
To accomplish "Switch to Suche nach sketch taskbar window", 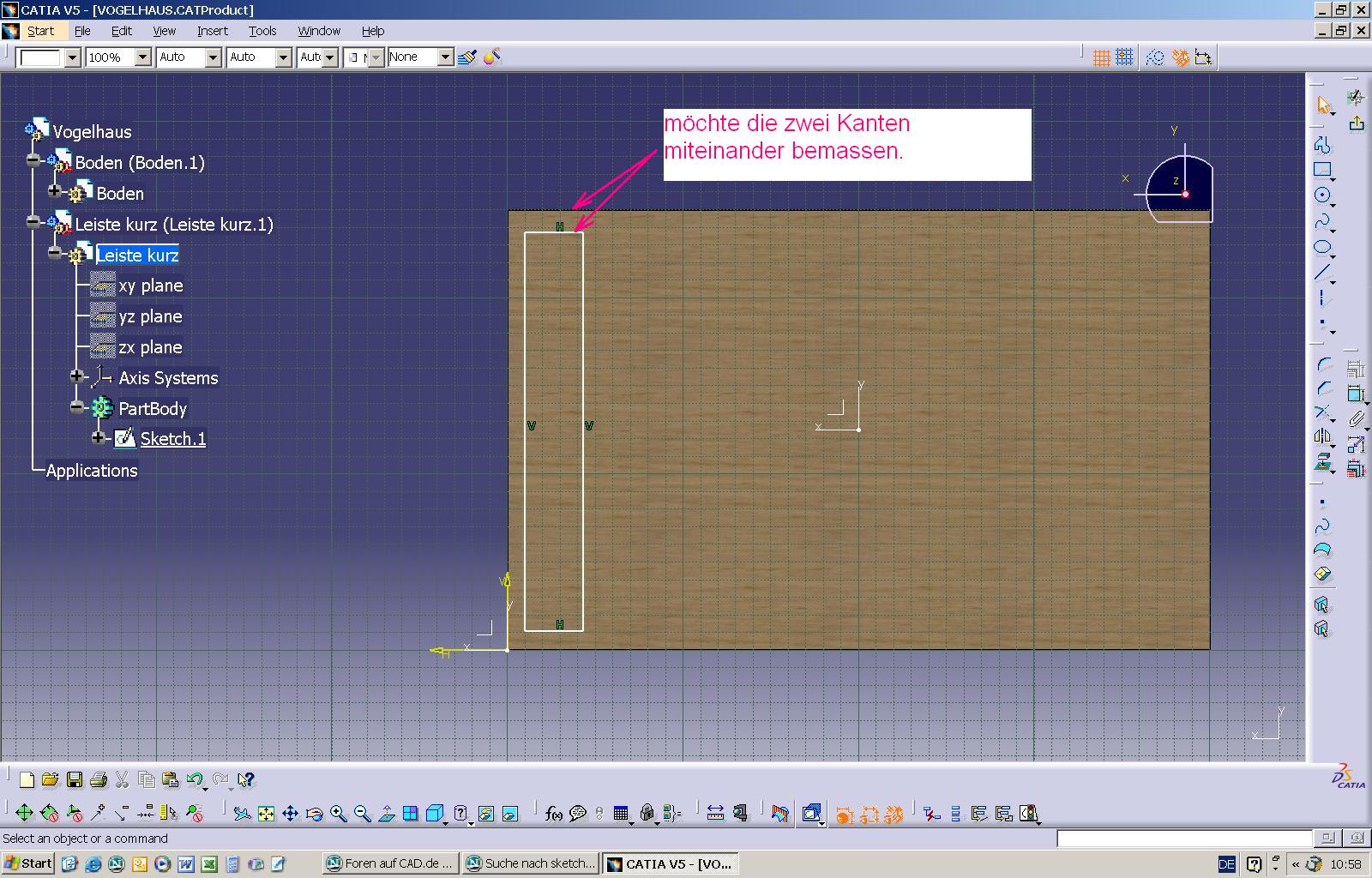I will (530, 863).
